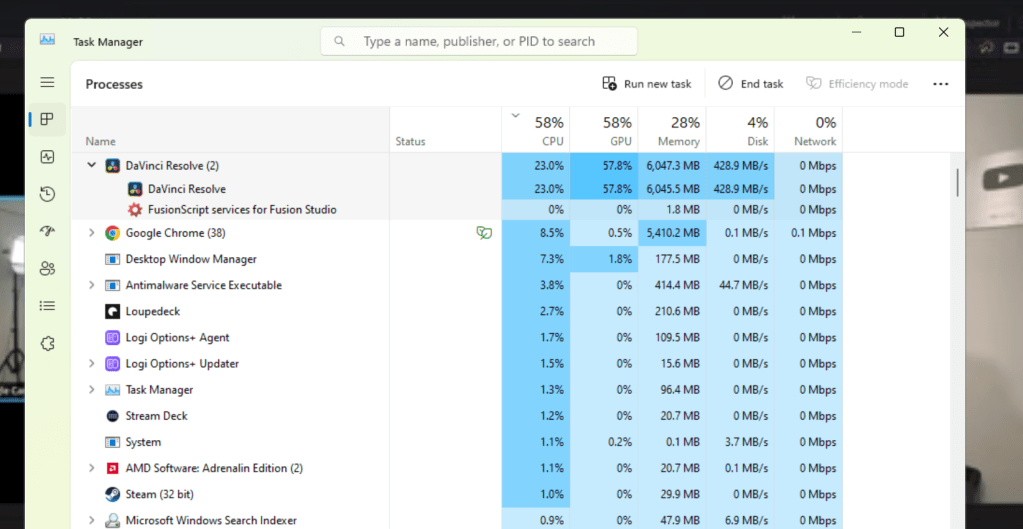This screenshot has width=1023, height=529.
Task: Click the Efficiency mode button
Action: click(x=857, y=83)
